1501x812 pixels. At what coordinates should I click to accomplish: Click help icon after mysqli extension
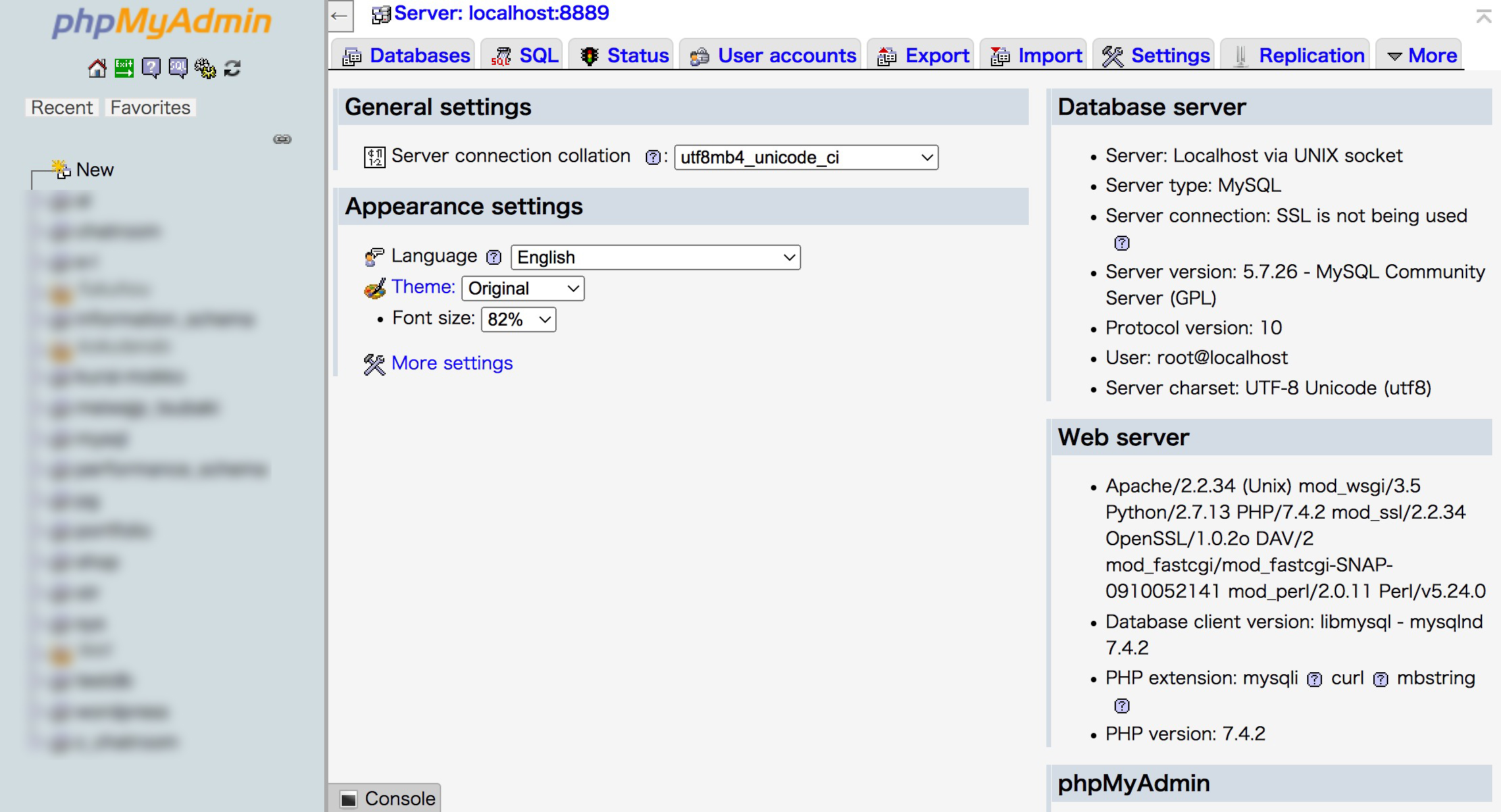coord(1315,680)
